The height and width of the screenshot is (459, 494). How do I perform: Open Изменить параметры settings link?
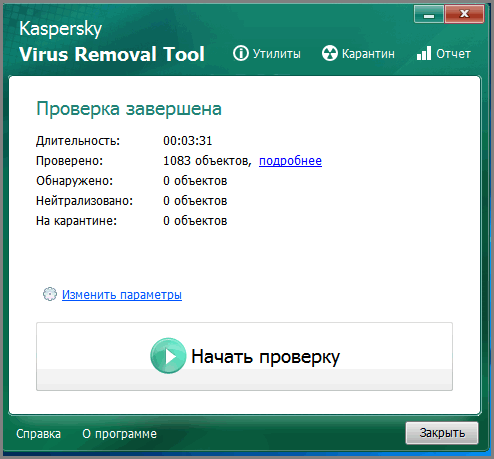[x=122, y=295]
